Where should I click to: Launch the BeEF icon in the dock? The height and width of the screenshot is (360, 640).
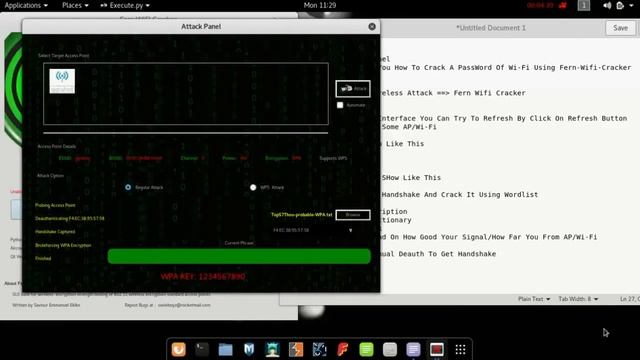[x=319, y=349]
